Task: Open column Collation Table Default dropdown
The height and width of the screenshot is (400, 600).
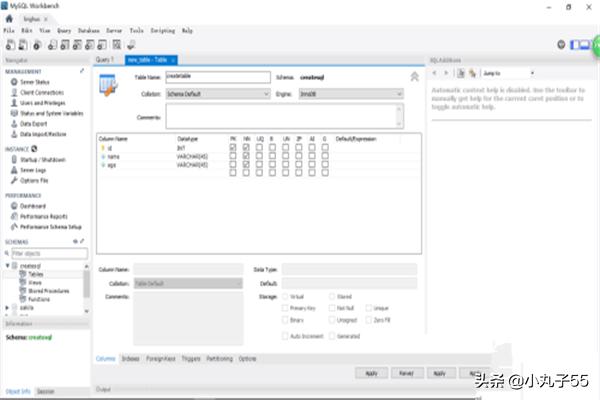Action: pos(188,283)
